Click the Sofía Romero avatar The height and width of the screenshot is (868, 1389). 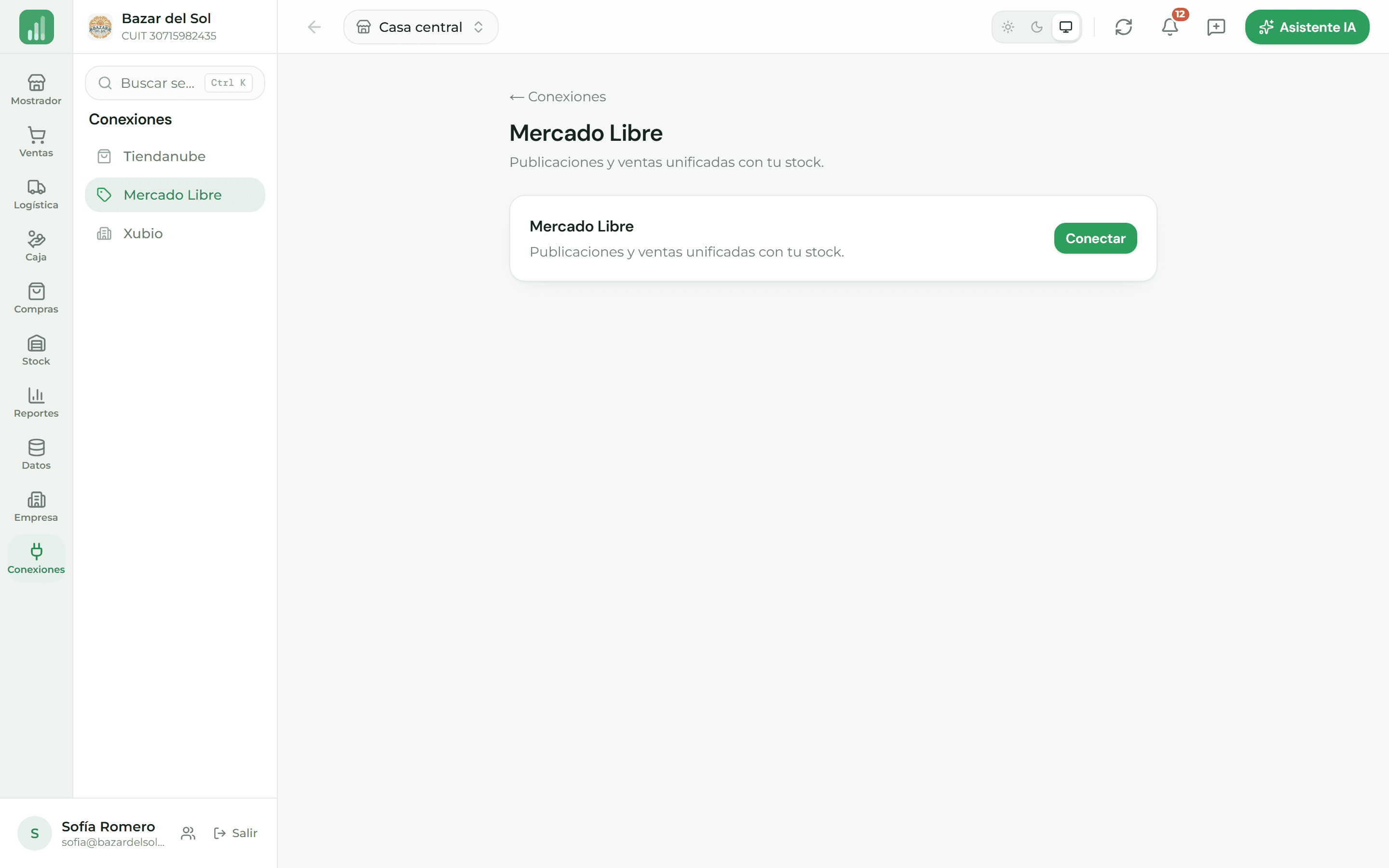click(x=34, y=833)
